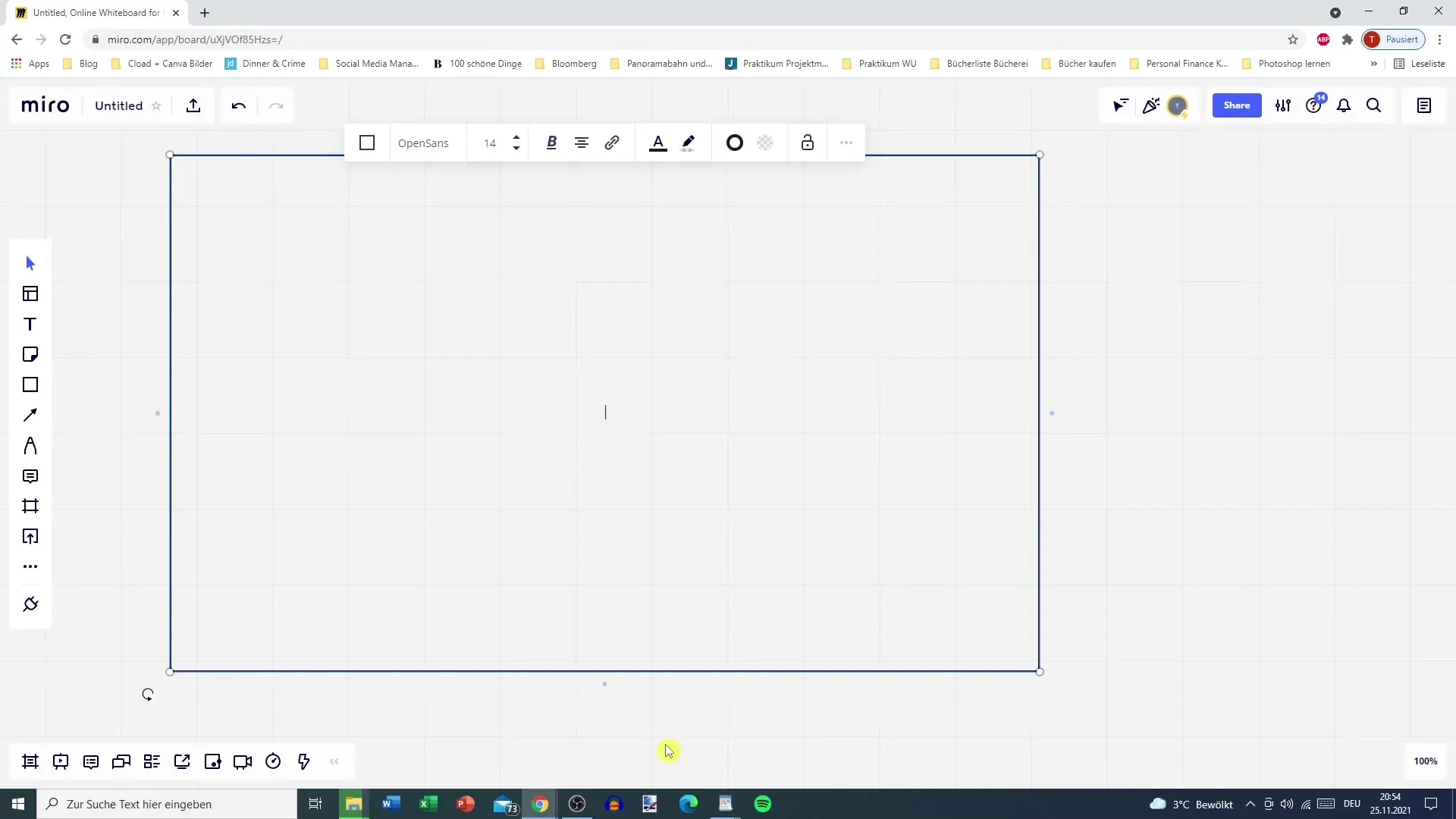1456x819 pixels.
Task: Select the Text tool in sidebar
Action: (30, 324)
